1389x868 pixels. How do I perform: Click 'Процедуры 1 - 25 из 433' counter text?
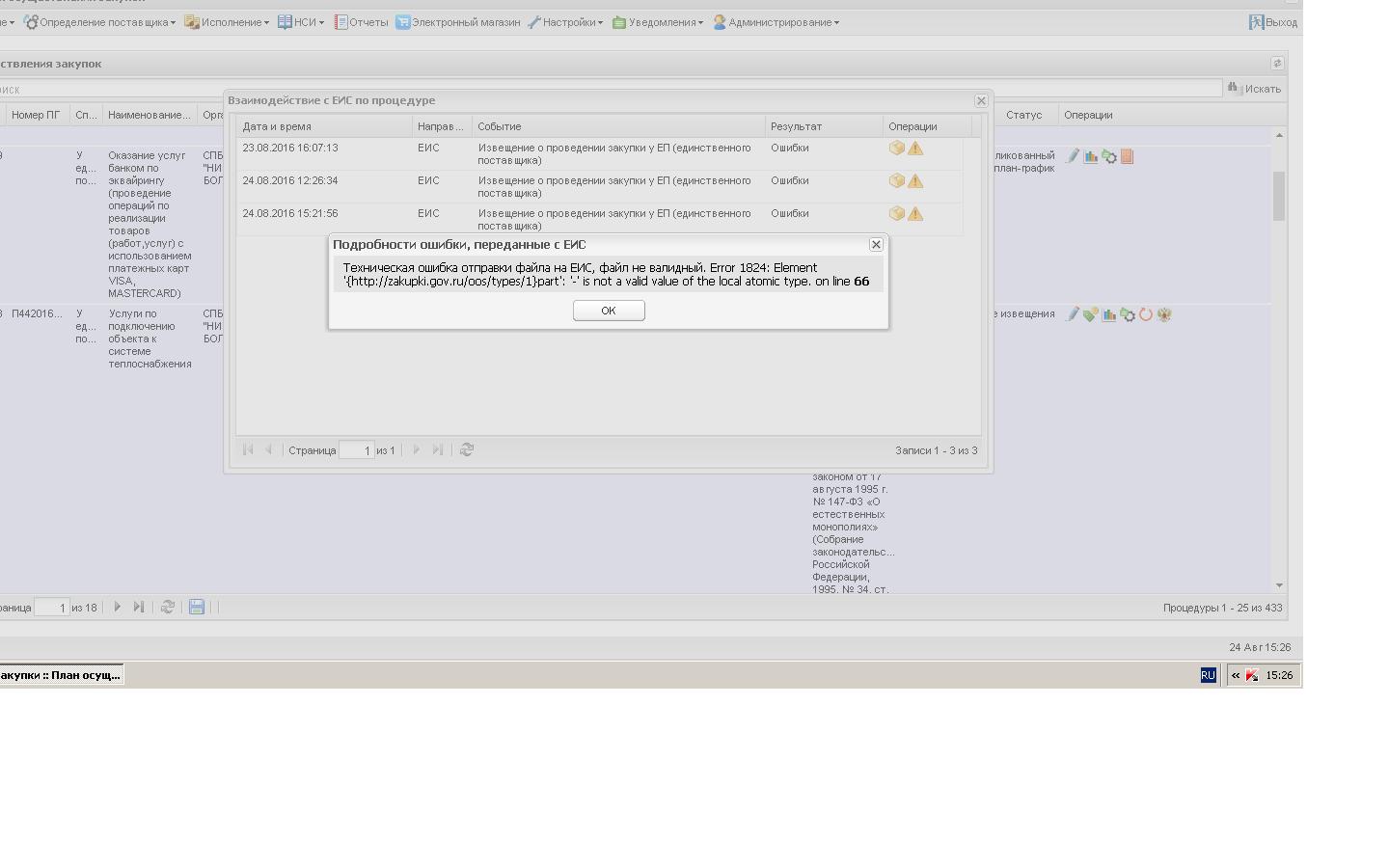point(1222,608)
